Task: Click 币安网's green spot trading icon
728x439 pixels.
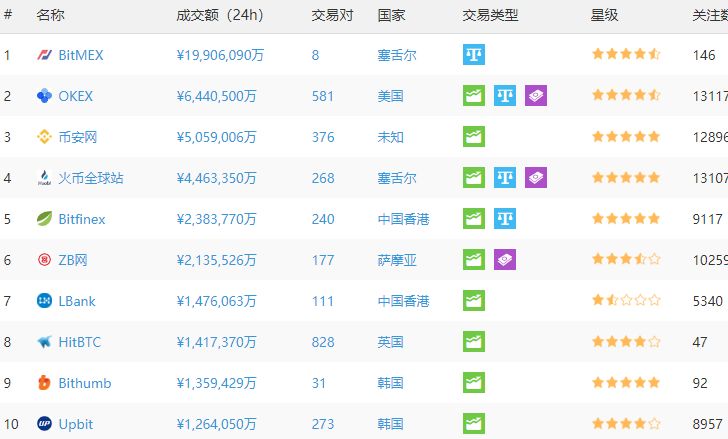Action: tap(474, 136)
